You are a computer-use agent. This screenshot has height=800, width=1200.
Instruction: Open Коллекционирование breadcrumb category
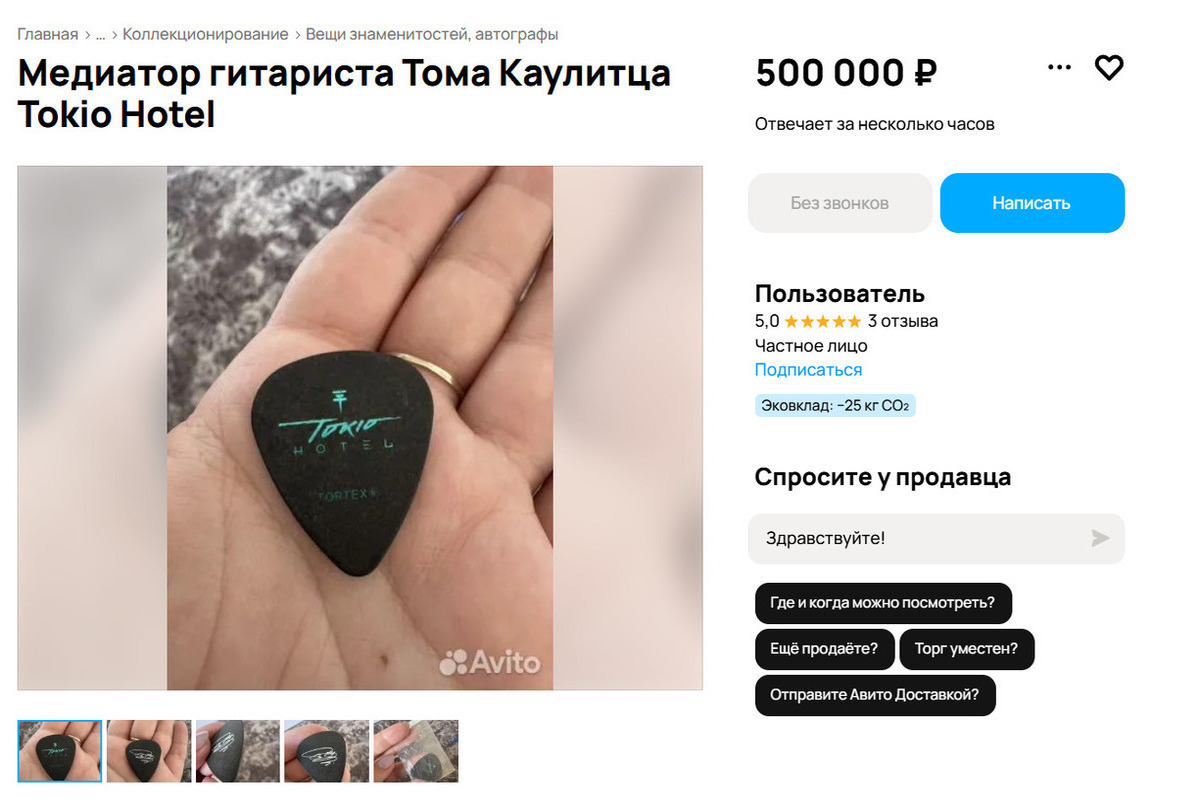pyautogui.click(x=206, y=34)
